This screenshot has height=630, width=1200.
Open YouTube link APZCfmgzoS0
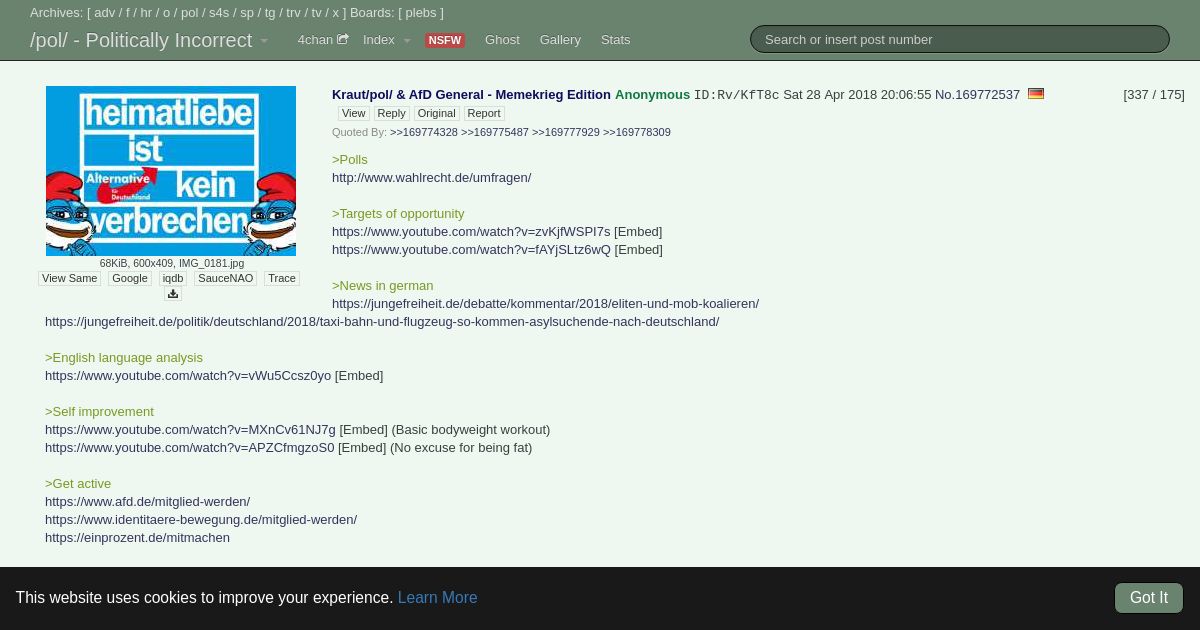(x=190, y=447)
